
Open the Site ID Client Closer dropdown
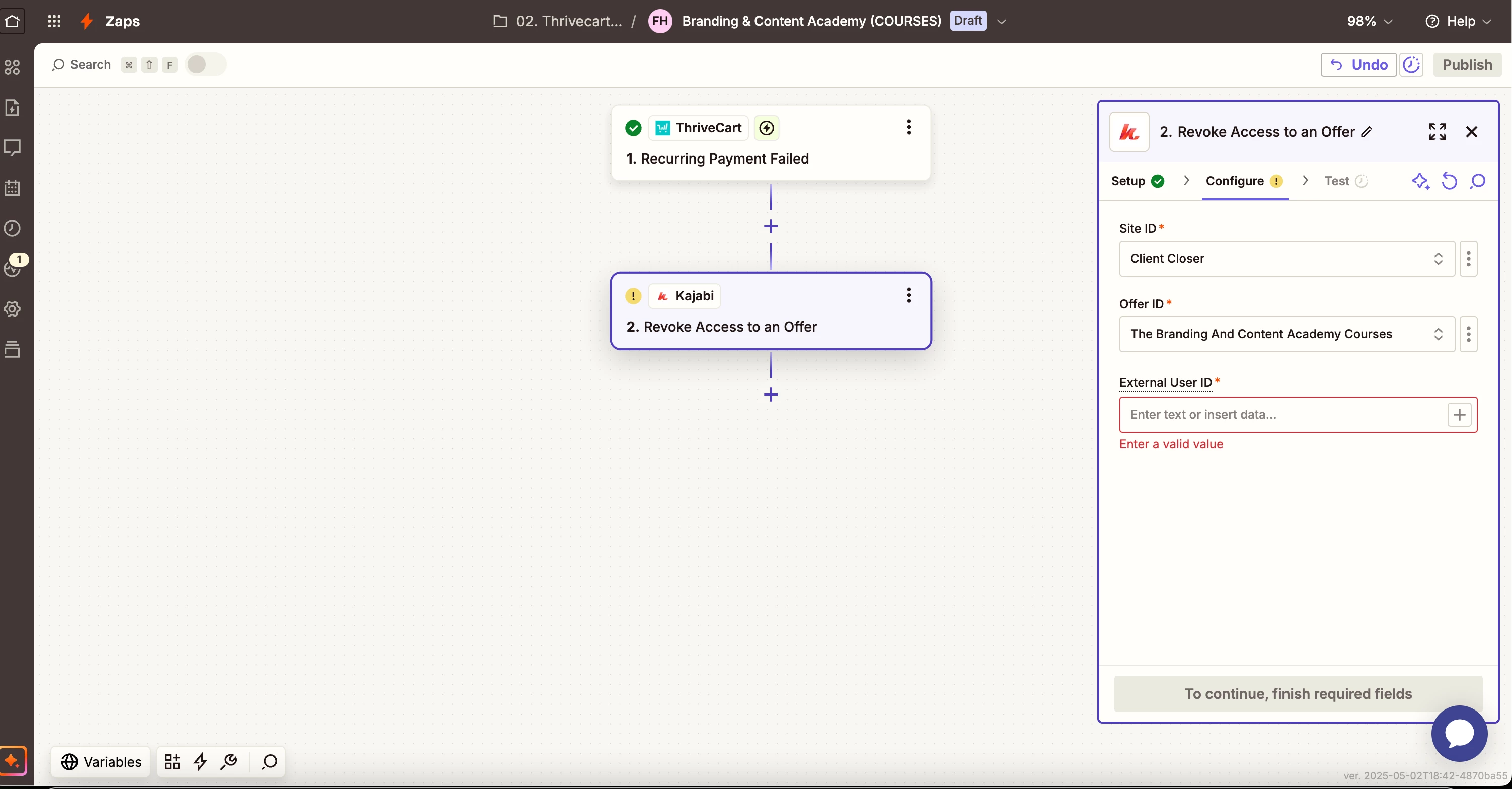pos(1287,259)
